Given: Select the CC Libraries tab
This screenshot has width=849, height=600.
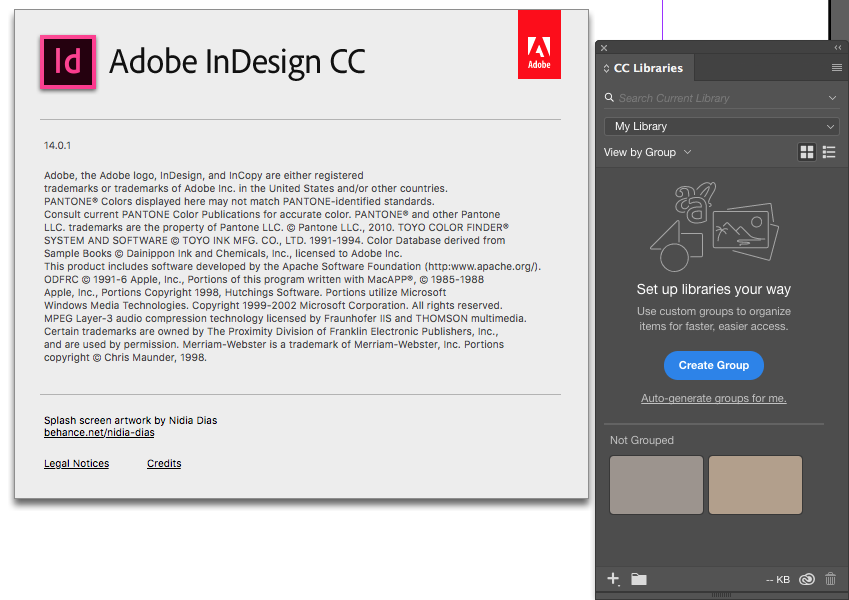Looking at the screenshot, I should [x=647, y=68].
